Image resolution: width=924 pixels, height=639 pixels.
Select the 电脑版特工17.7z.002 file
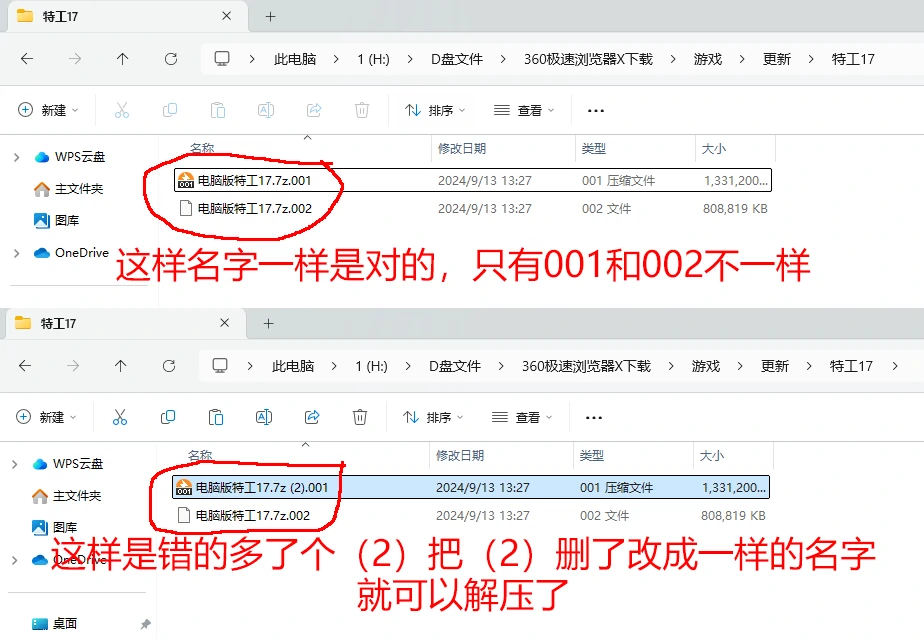pyautogui.click(x=253, y=205)
